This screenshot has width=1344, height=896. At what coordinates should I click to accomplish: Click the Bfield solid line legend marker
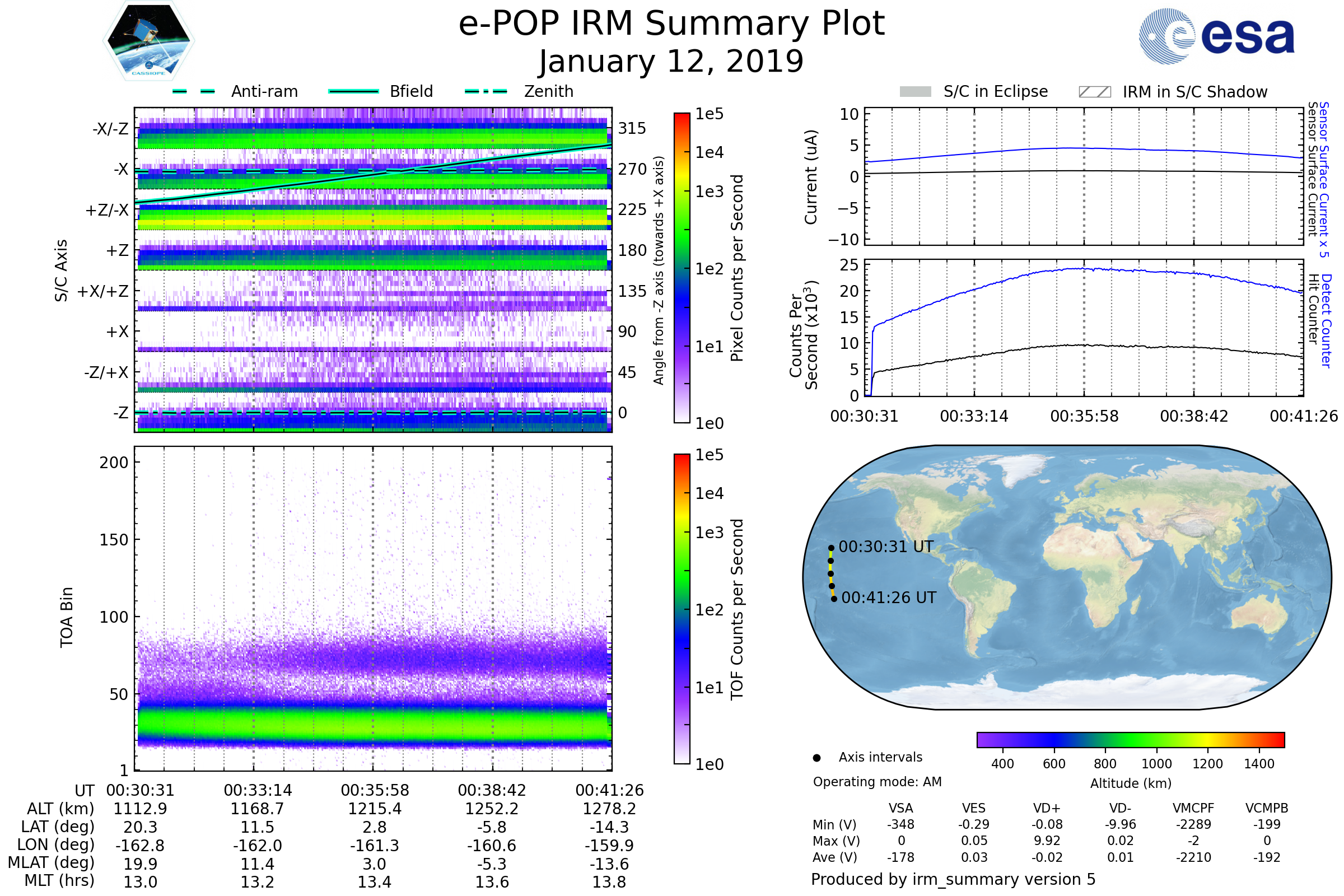pyautogui.click(x=354, y=91)
